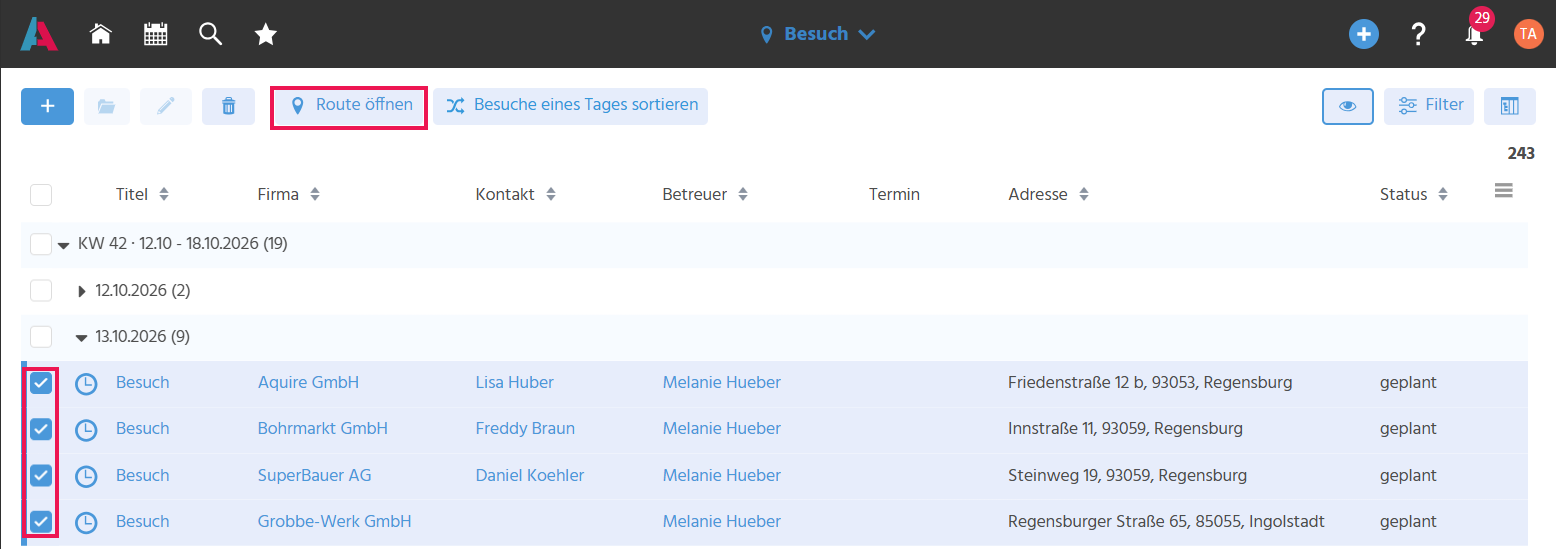Click the pencil edit toolbar icon

166,106
